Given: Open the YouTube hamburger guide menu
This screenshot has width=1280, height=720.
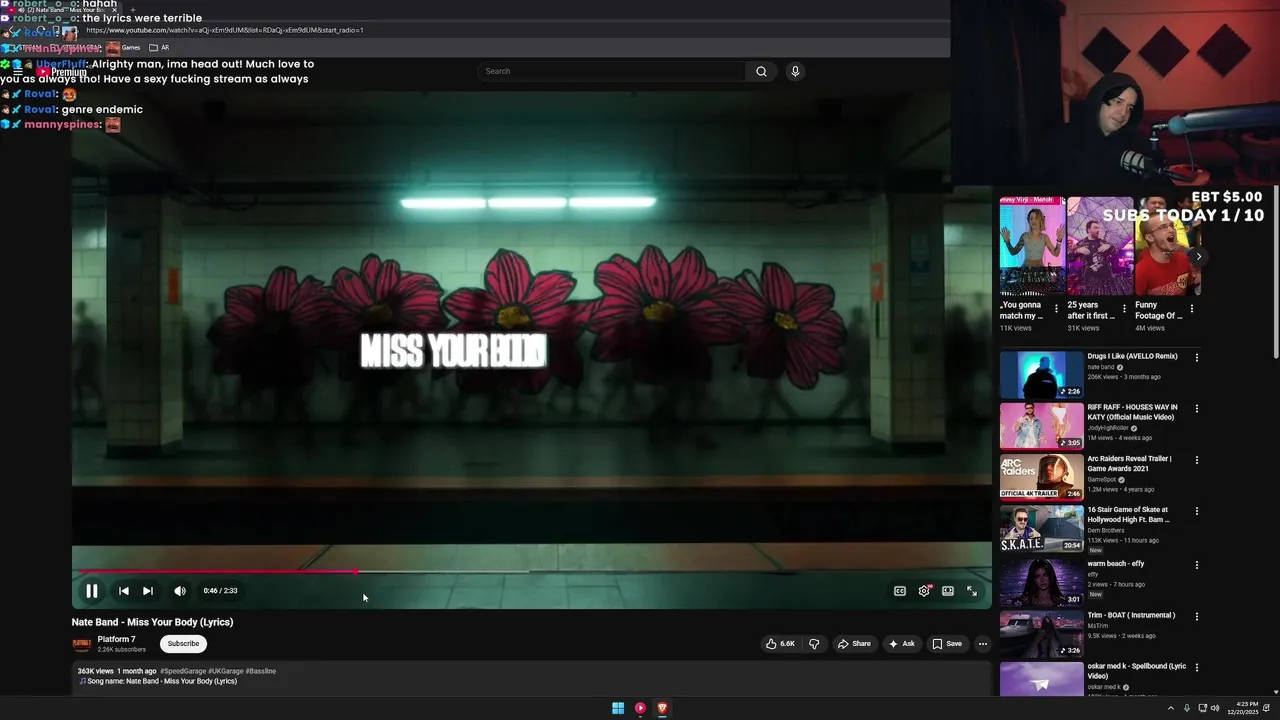Looking at the screenshot, I should coord(17,72).
